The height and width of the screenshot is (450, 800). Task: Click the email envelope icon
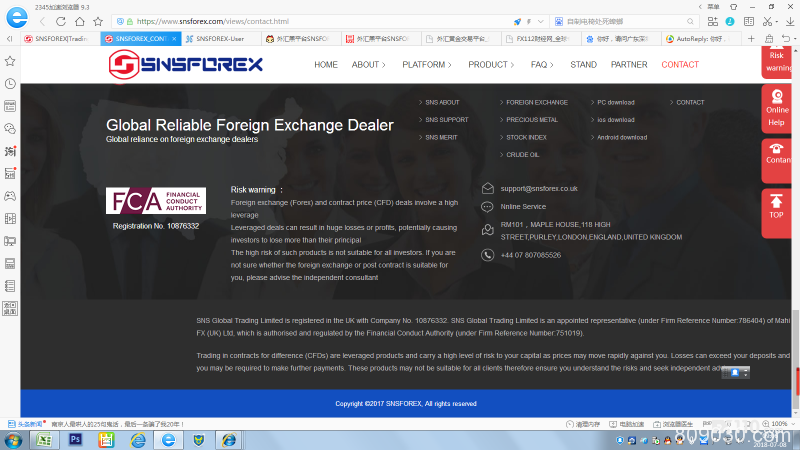(487, 188)
